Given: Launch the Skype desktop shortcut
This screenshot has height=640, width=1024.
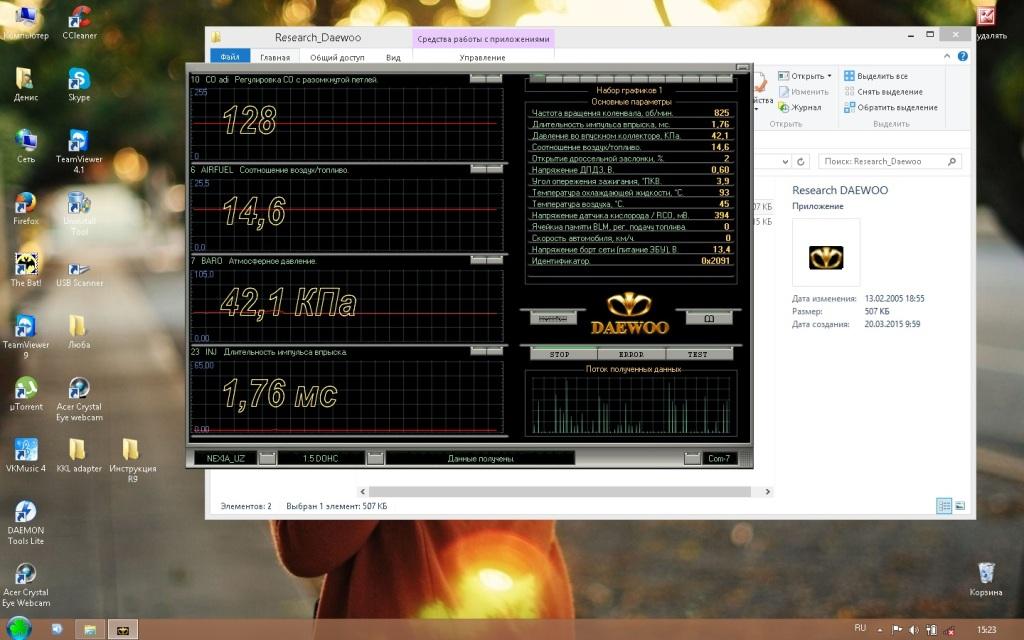Looking at the screenshot, I should pos(78,80).
